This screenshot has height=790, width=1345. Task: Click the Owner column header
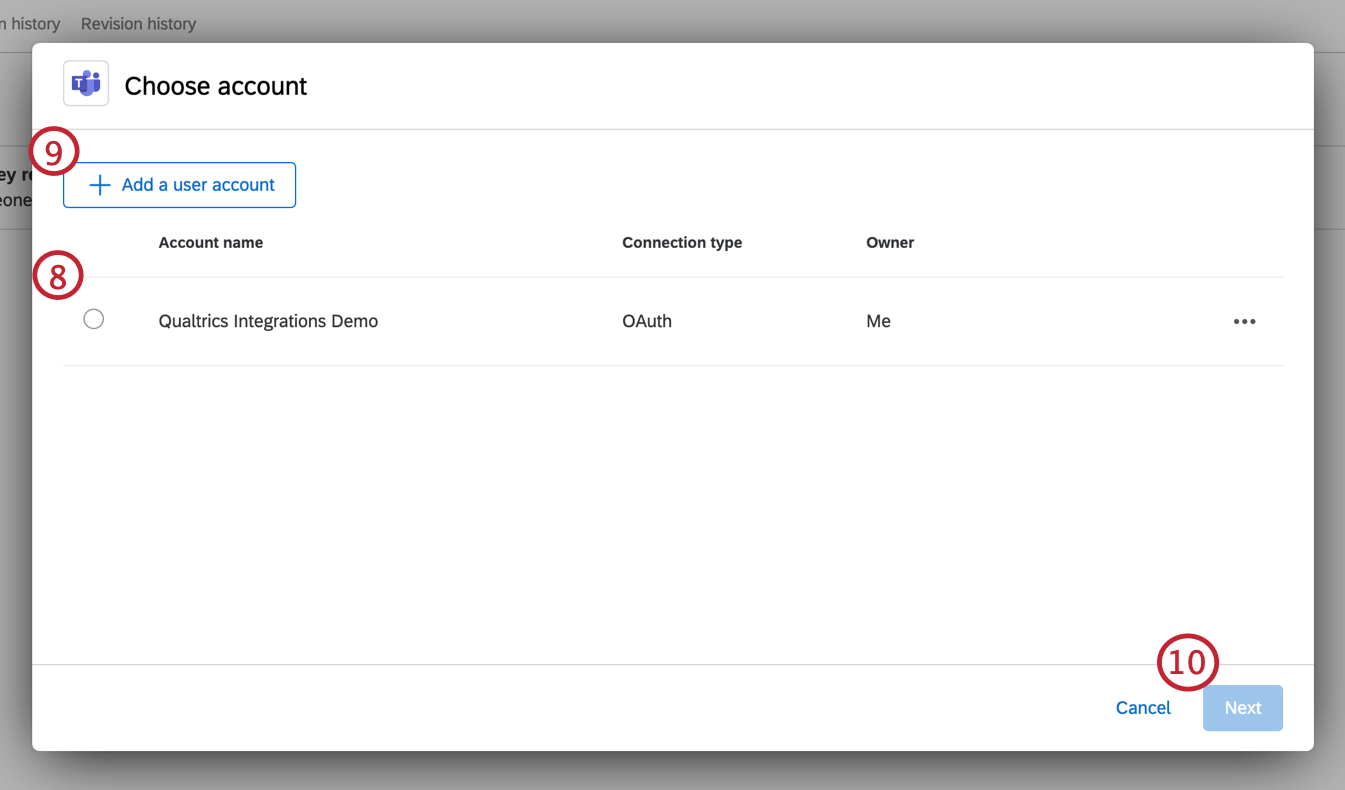pyautogui.click(x=890, y=242)
